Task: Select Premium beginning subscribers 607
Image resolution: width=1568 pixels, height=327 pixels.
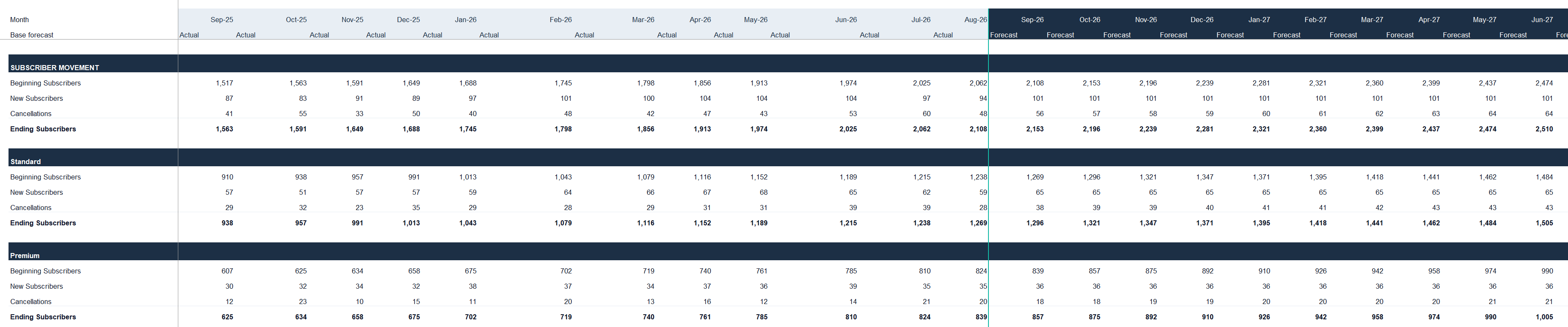Action: (227, 271)
